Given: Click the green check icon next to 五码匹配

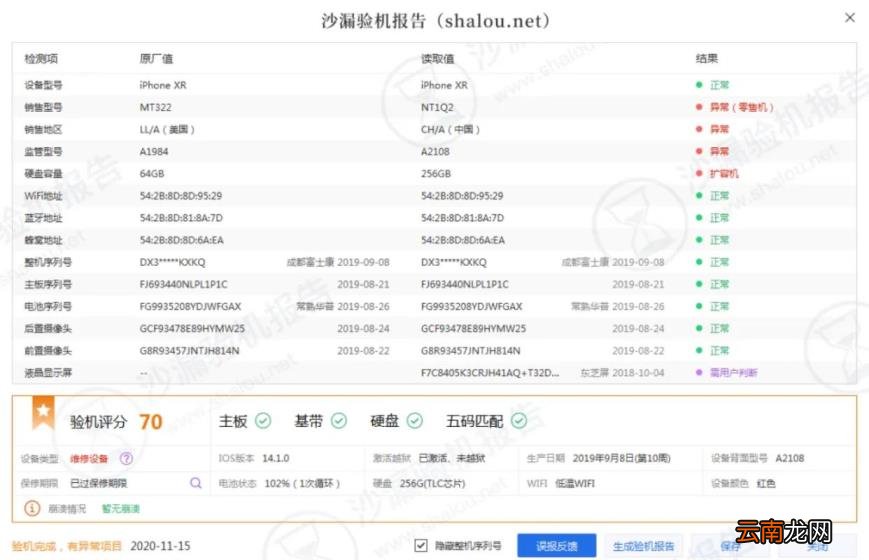Looking at the screenshot, I should tap(519, 421).
